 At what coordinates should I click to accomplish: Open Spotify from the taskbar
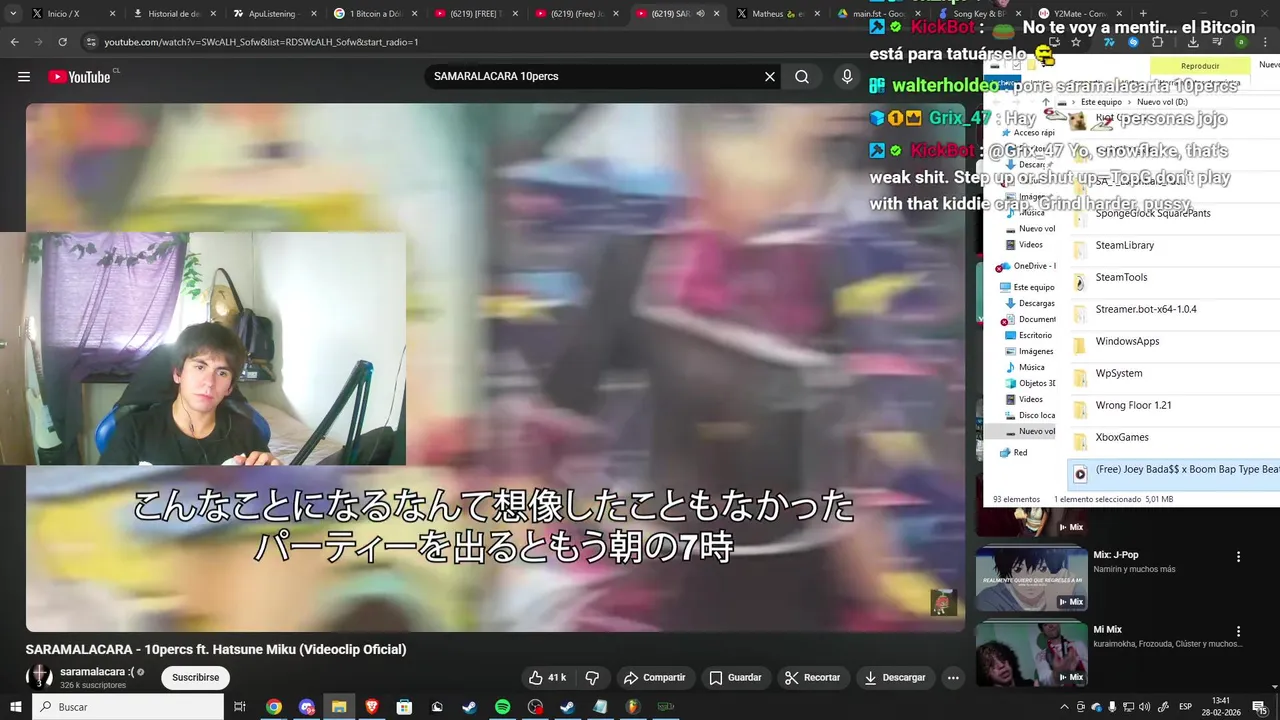tap(502, 707)
